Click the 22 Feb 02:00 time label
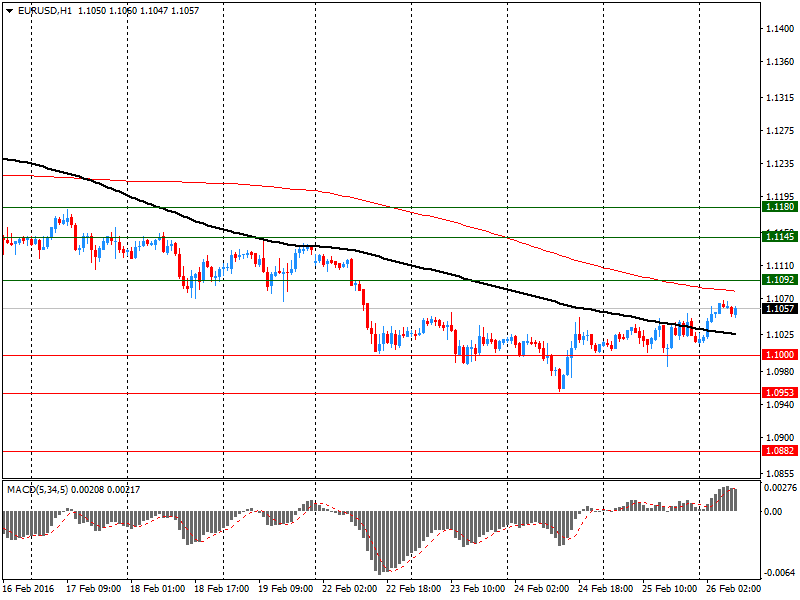The image size is (800, 600). point(349,589)
